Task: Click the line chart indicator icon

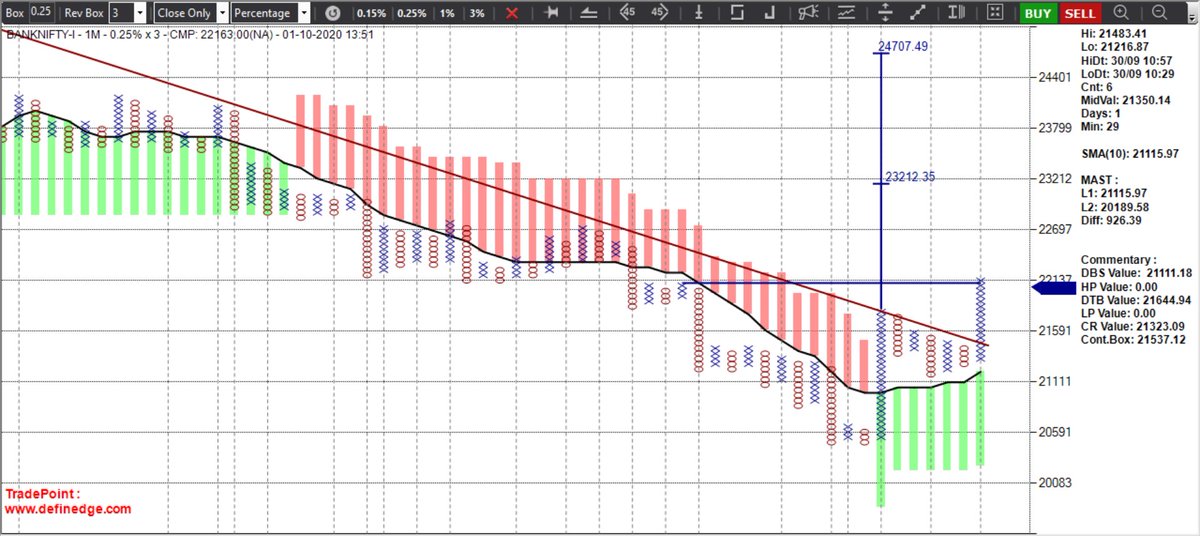Action: pos(847,13)
